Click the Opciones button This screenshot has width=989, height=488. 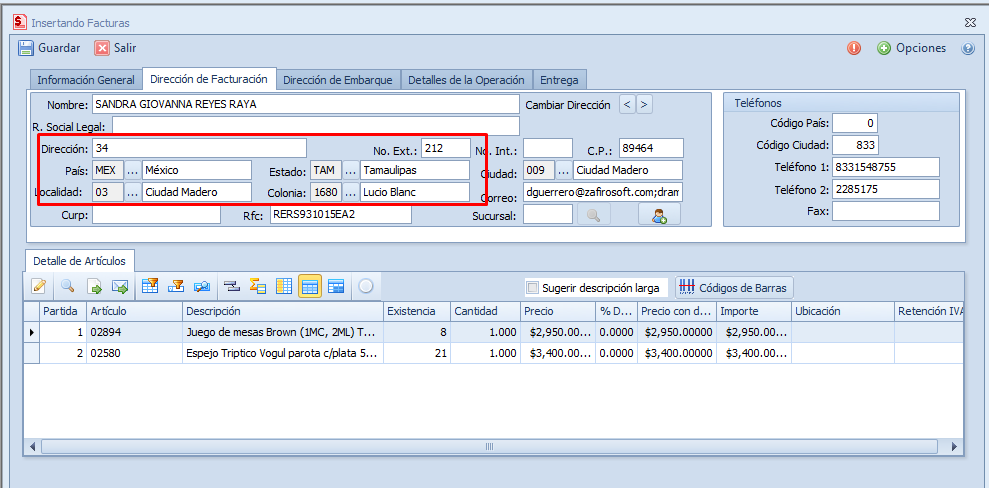click(911, 48)
